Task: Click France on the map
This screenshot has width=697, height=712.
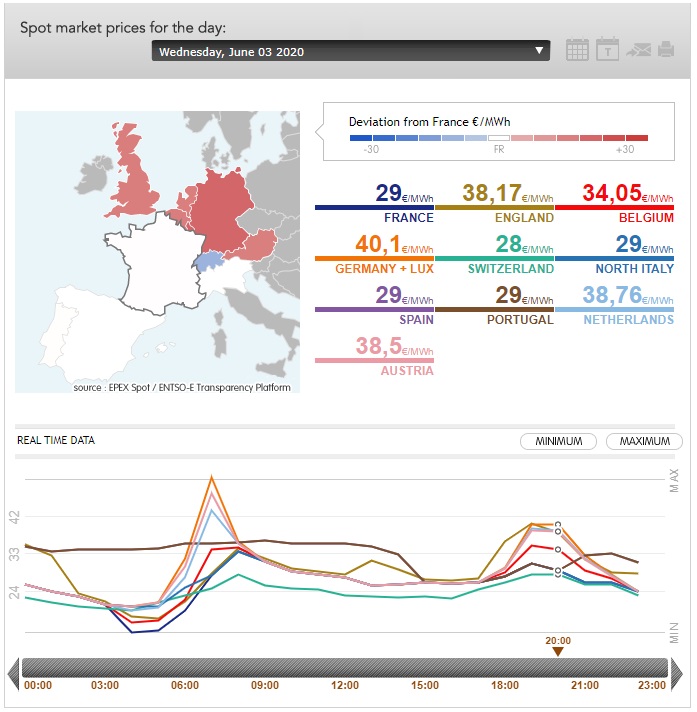Action: [x=159, y=263]
